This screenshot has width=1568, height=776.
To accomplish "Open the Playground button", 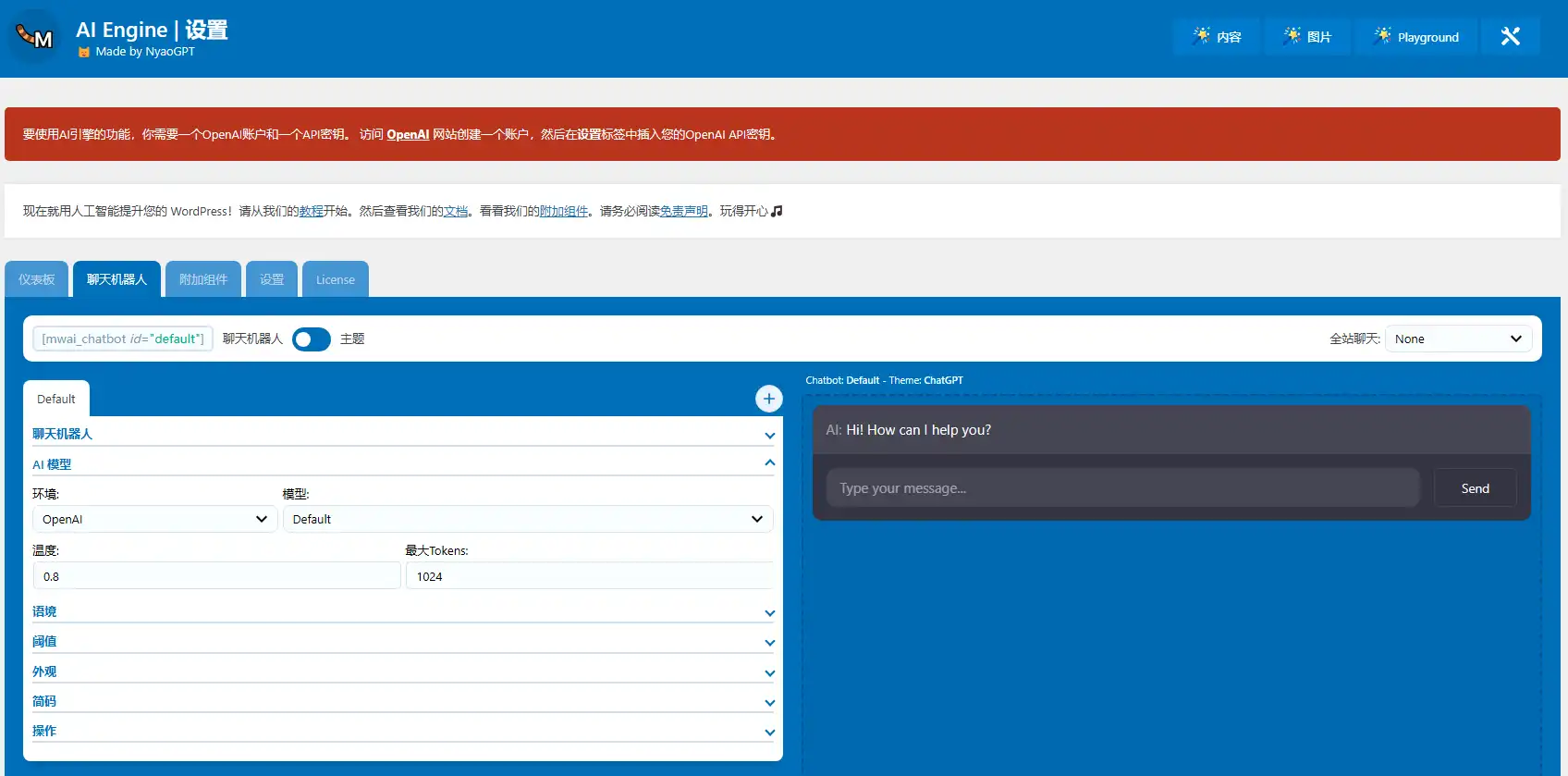I will (x=1416, y=37).
